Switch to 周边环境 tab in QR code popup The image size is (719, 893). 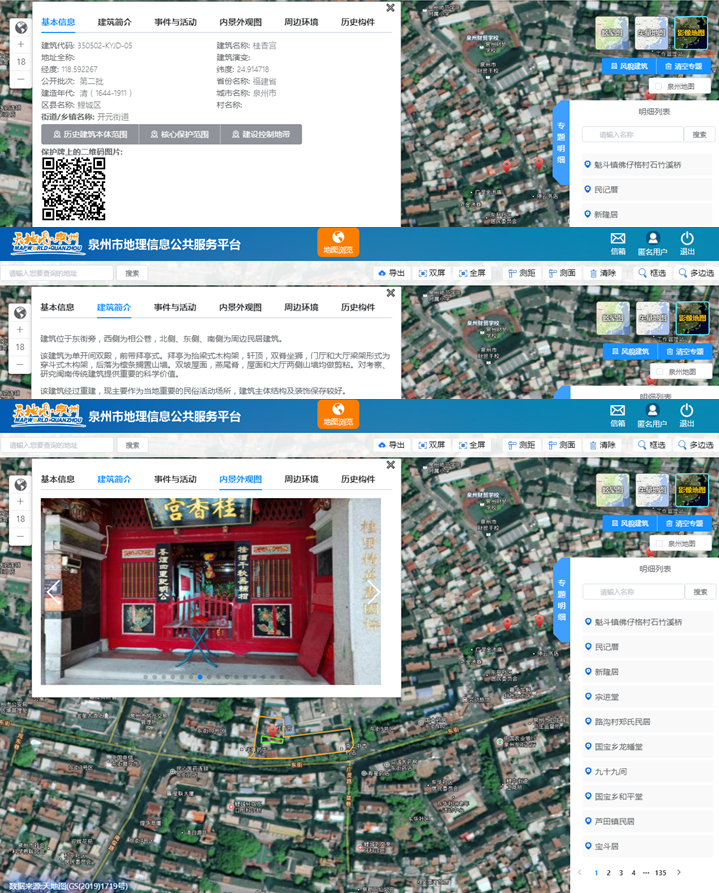[x=301, y=21]
